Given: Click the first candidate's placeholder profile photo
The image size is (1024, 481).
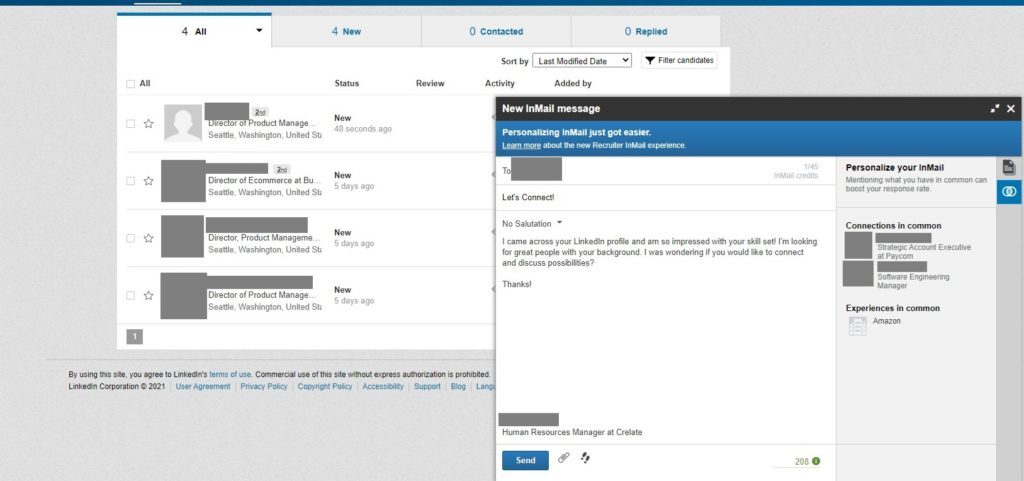Looking at the screenshot, I should click(183, 123).
